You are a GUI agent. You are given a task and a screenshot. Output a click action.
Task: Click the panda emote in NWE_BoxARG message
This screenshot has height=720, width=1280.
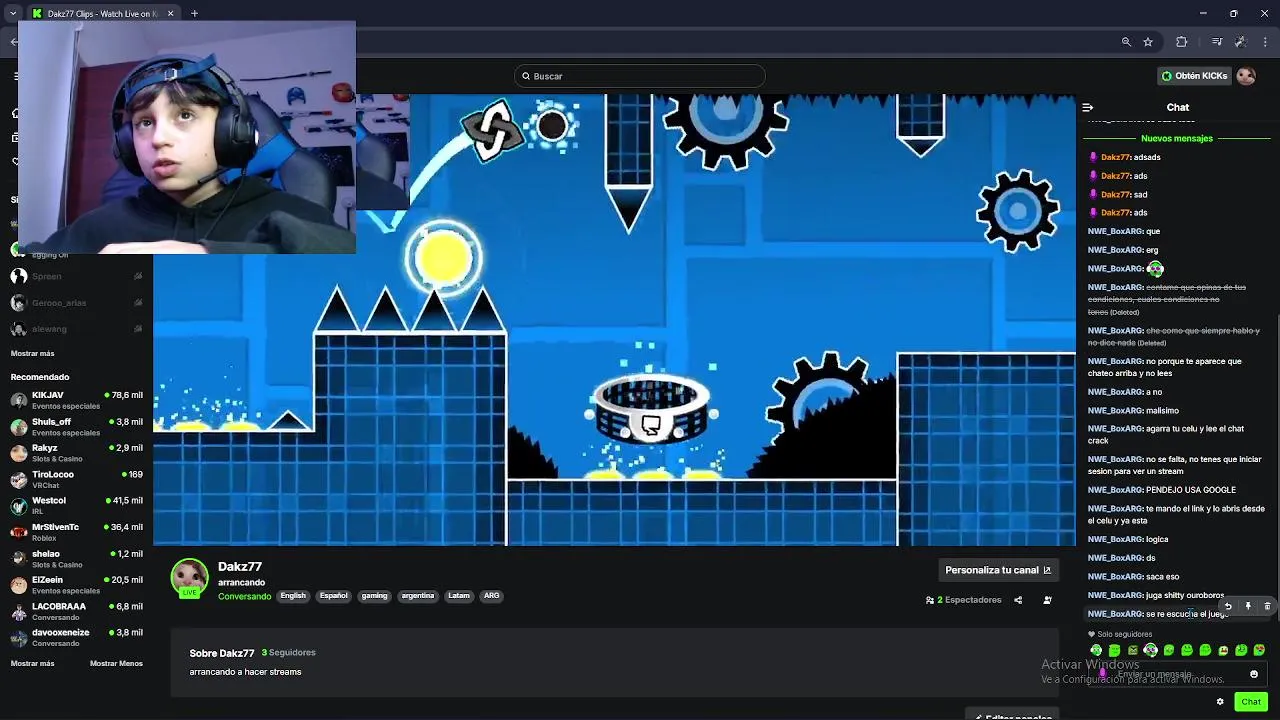click(x=1155, y=268)
